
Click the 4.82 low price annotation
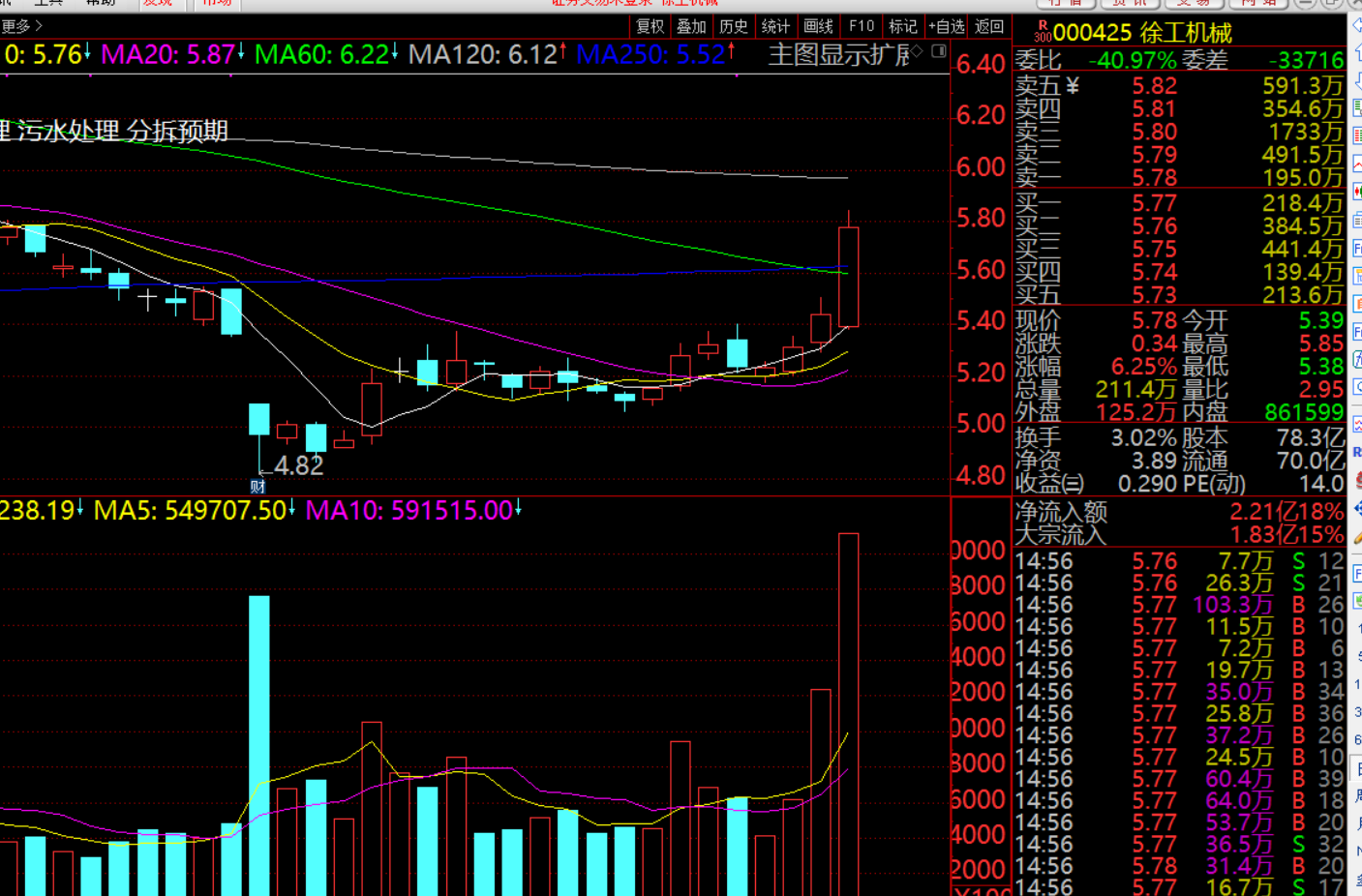point(299,465)
